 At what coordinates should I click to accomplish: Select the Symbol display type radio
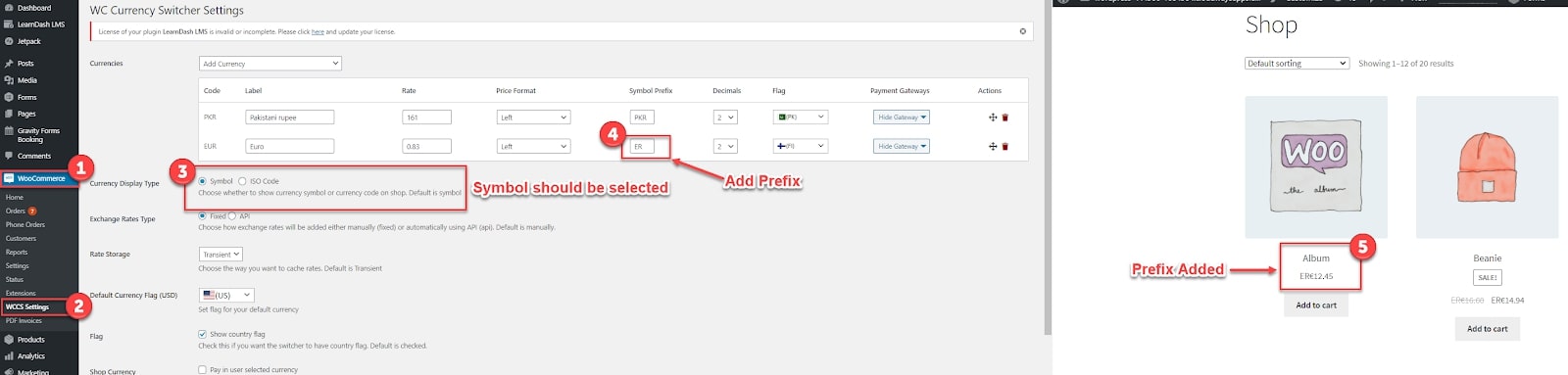click(203, 181)
